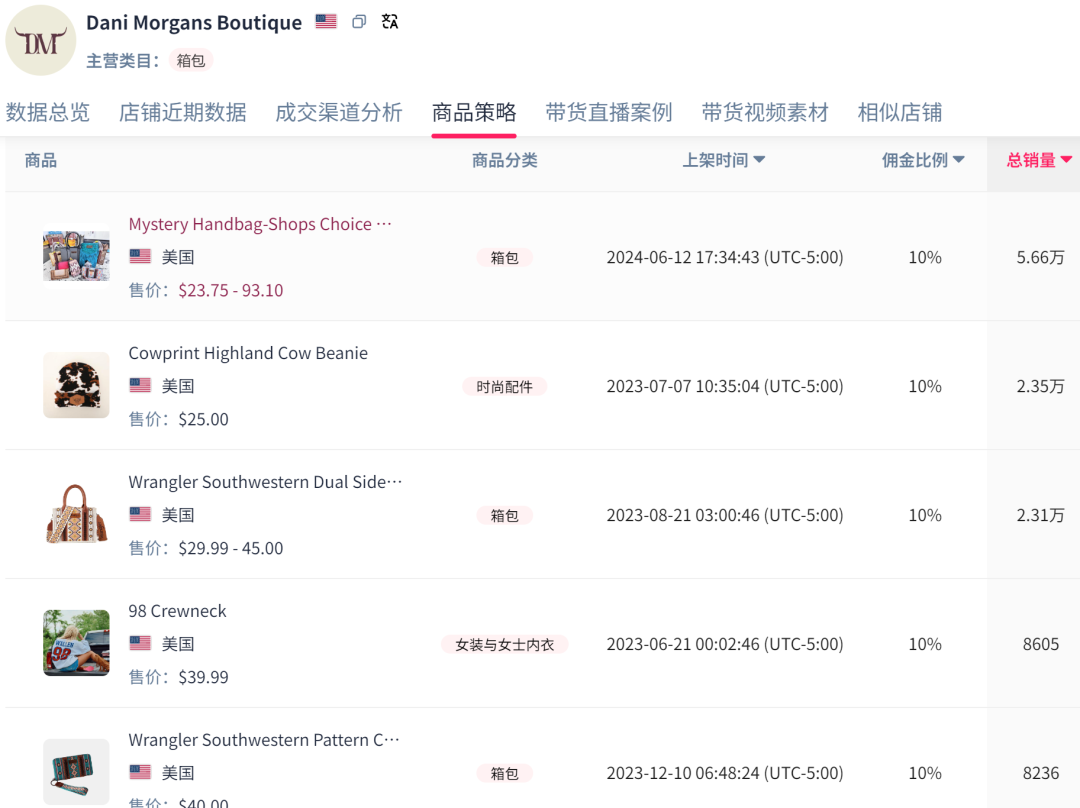Viewport: 1080px width, 808px height.
Task: Open the 带货直播案例 tab
Action: pos(609,112)
